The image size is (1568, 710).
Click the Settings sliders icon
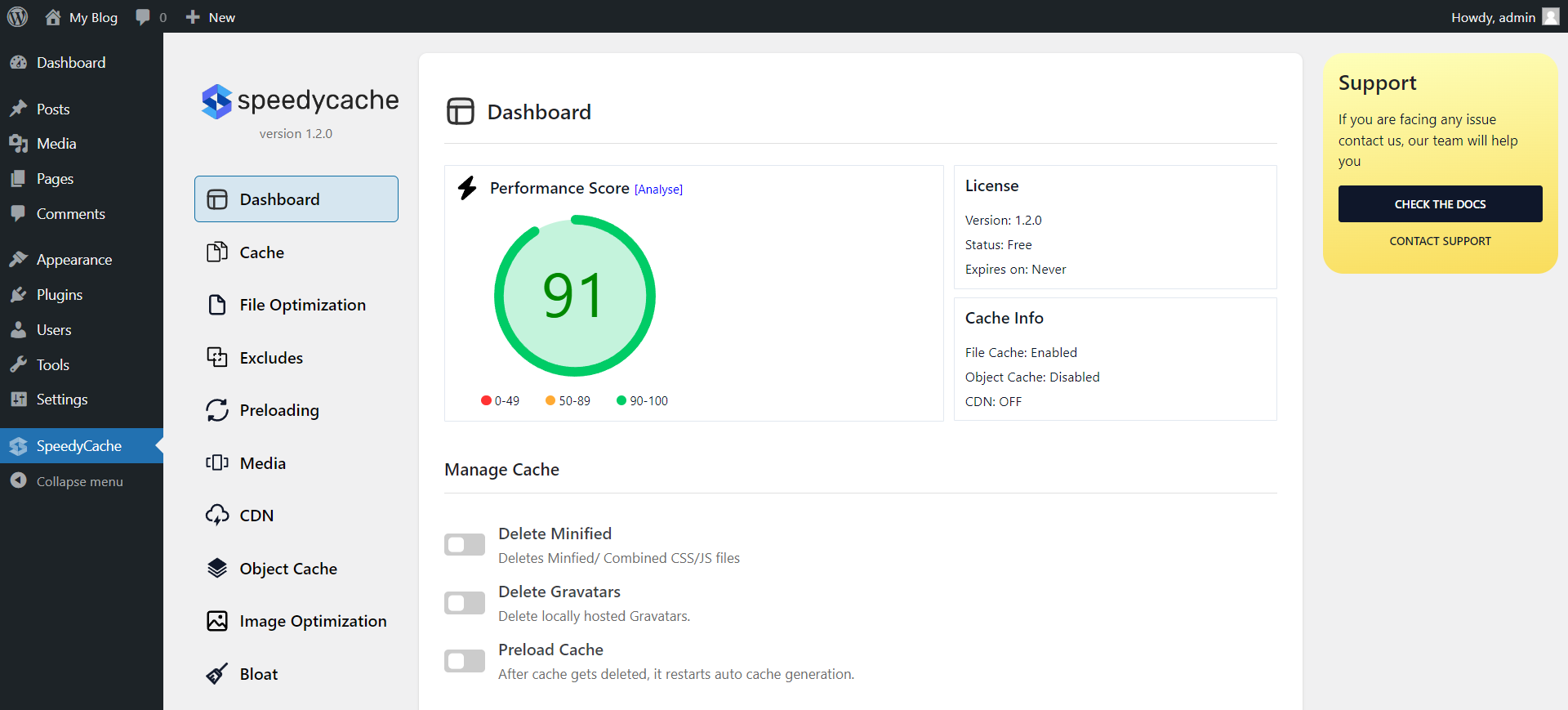click(18, 400)
